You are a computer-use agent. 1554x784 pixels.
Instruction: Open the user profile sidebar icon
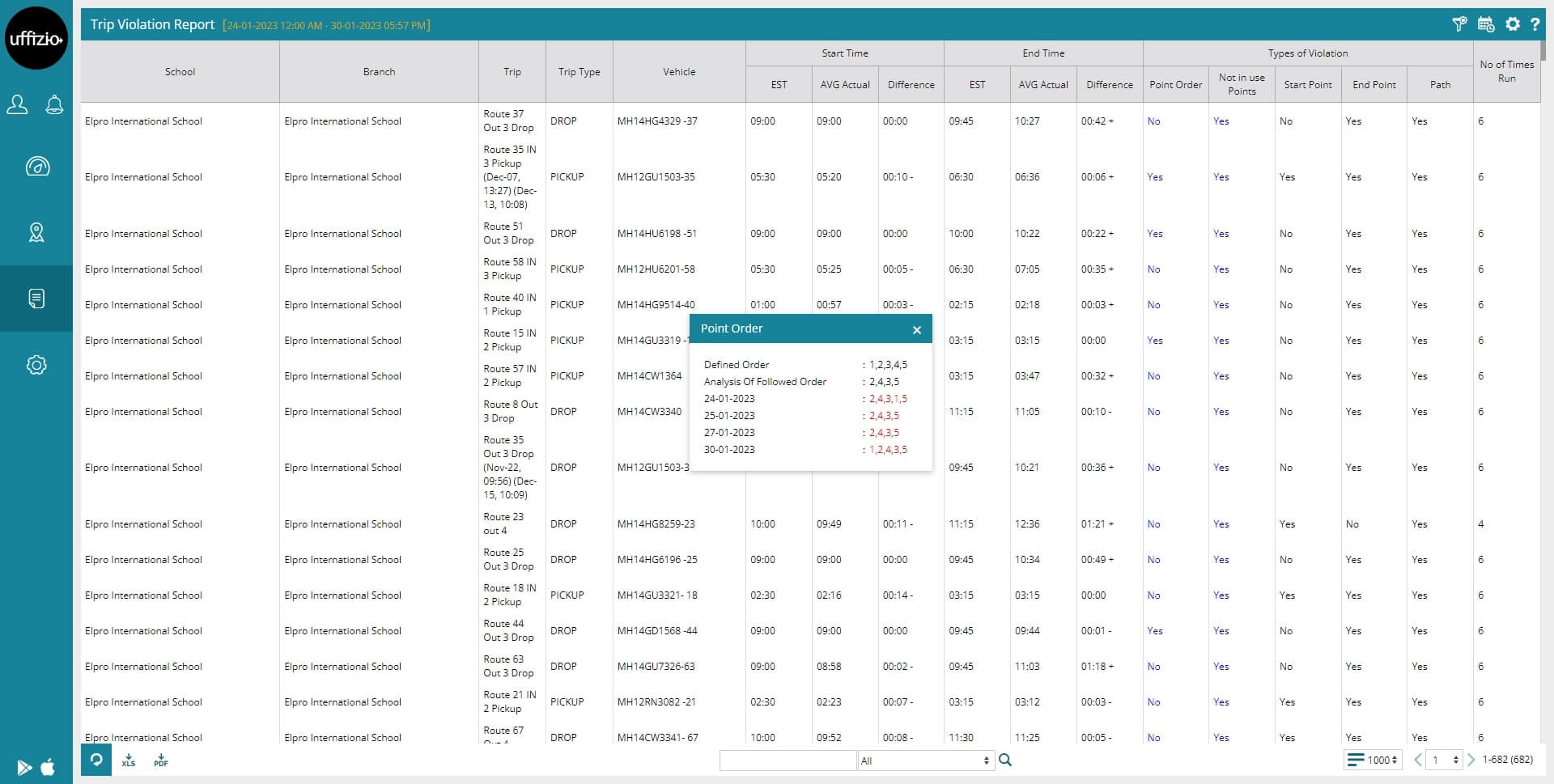tap(18, 104)
